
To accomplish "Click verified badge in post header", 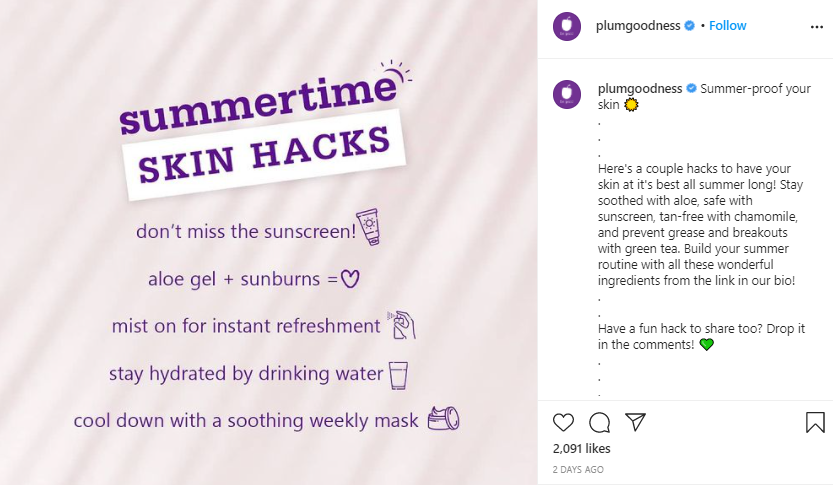I will coord(689,26).
